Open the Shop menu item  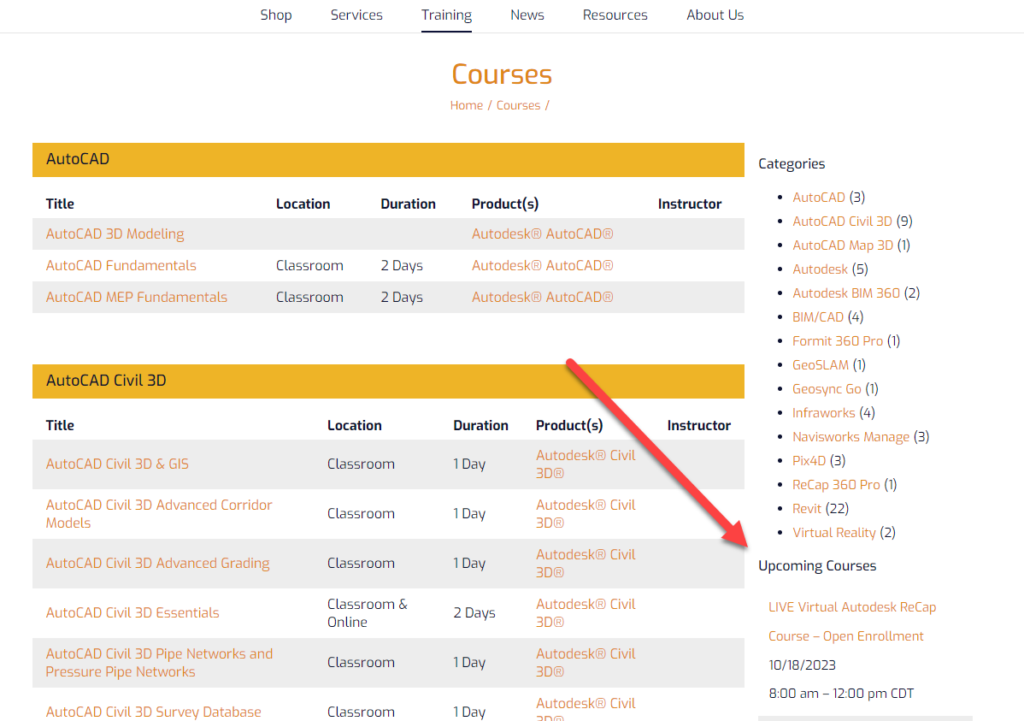276,15
